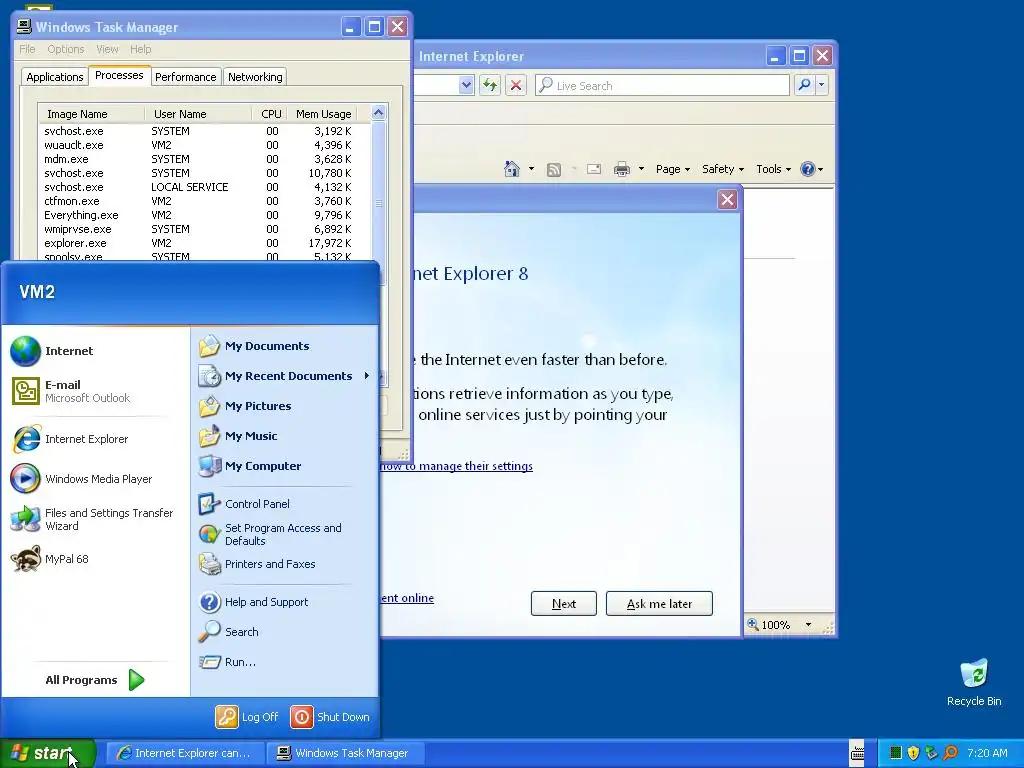Select the Everything.exe process row
The height and width of the screenshot is (768, 1024).
(204, 215)
